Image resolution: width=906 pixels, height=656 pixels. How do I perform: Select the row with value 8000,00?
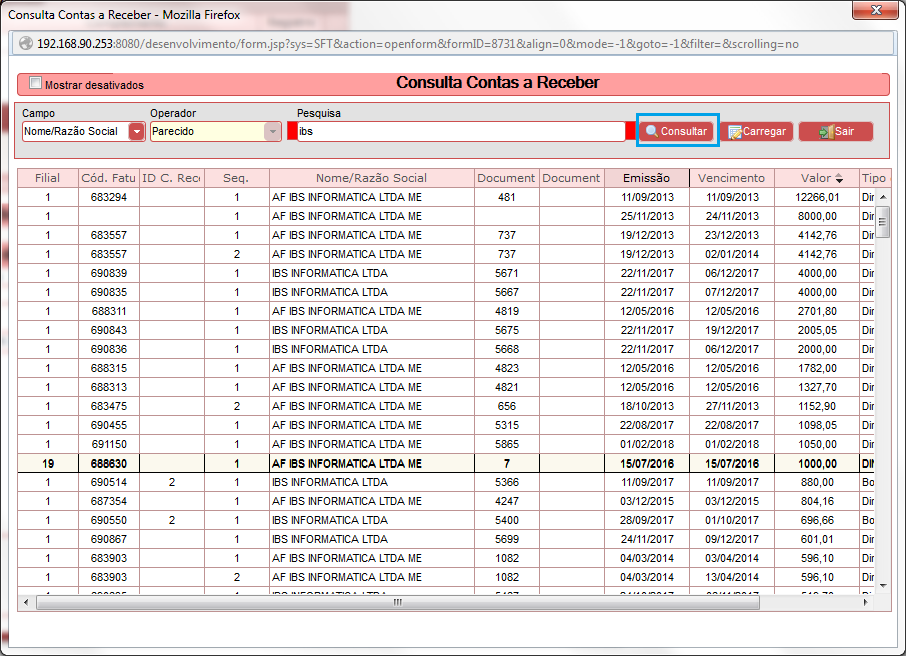tap(445, 216)
